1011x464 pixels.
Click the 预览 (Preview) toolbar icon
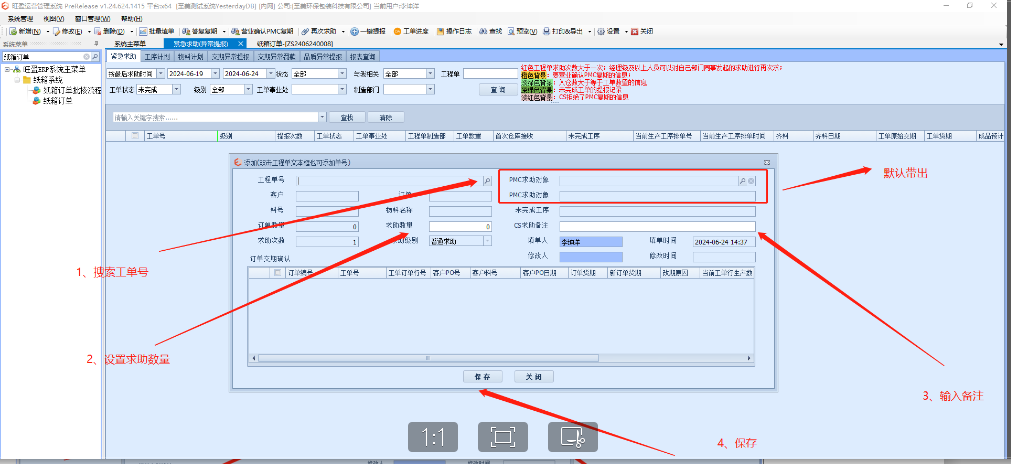pos(511,31)
